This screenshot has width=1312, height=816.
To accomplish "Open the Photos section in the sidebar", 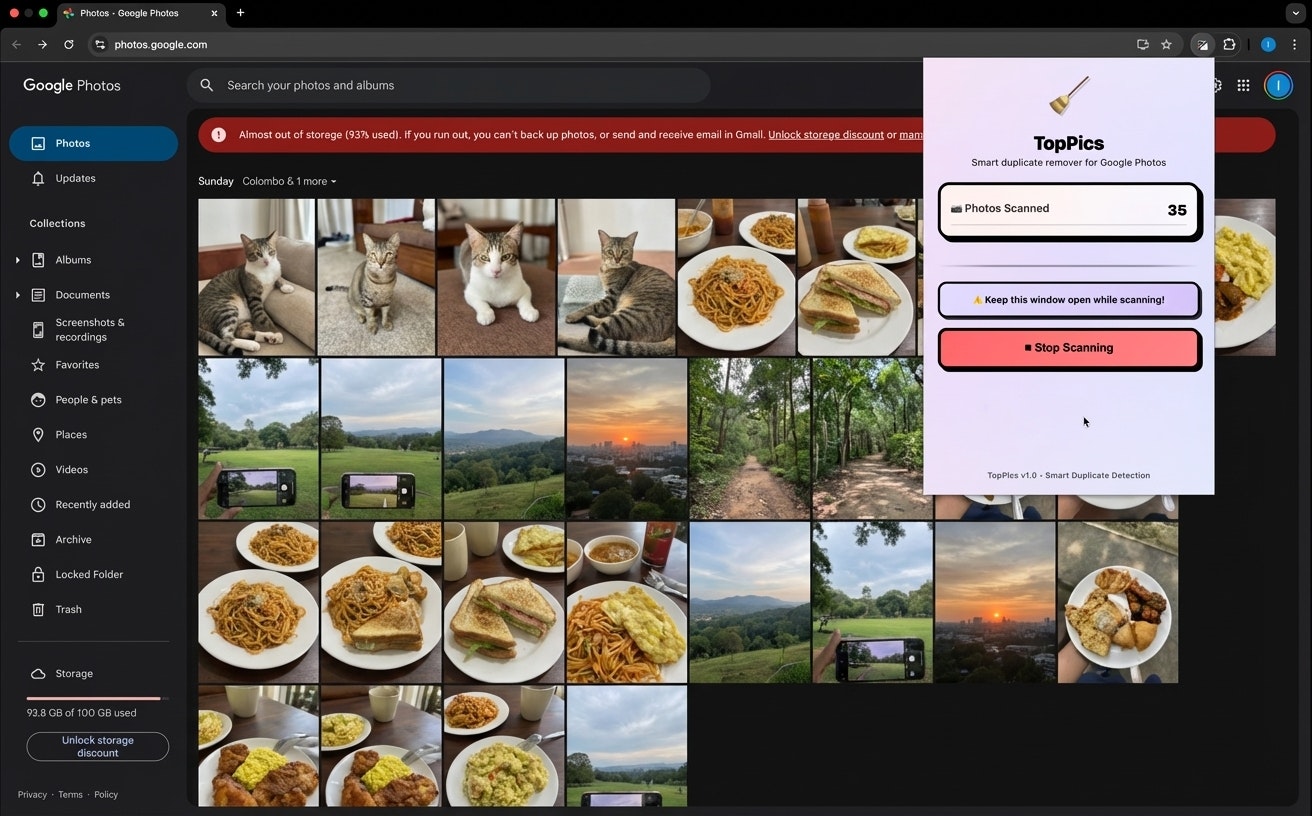I will 71,142.
